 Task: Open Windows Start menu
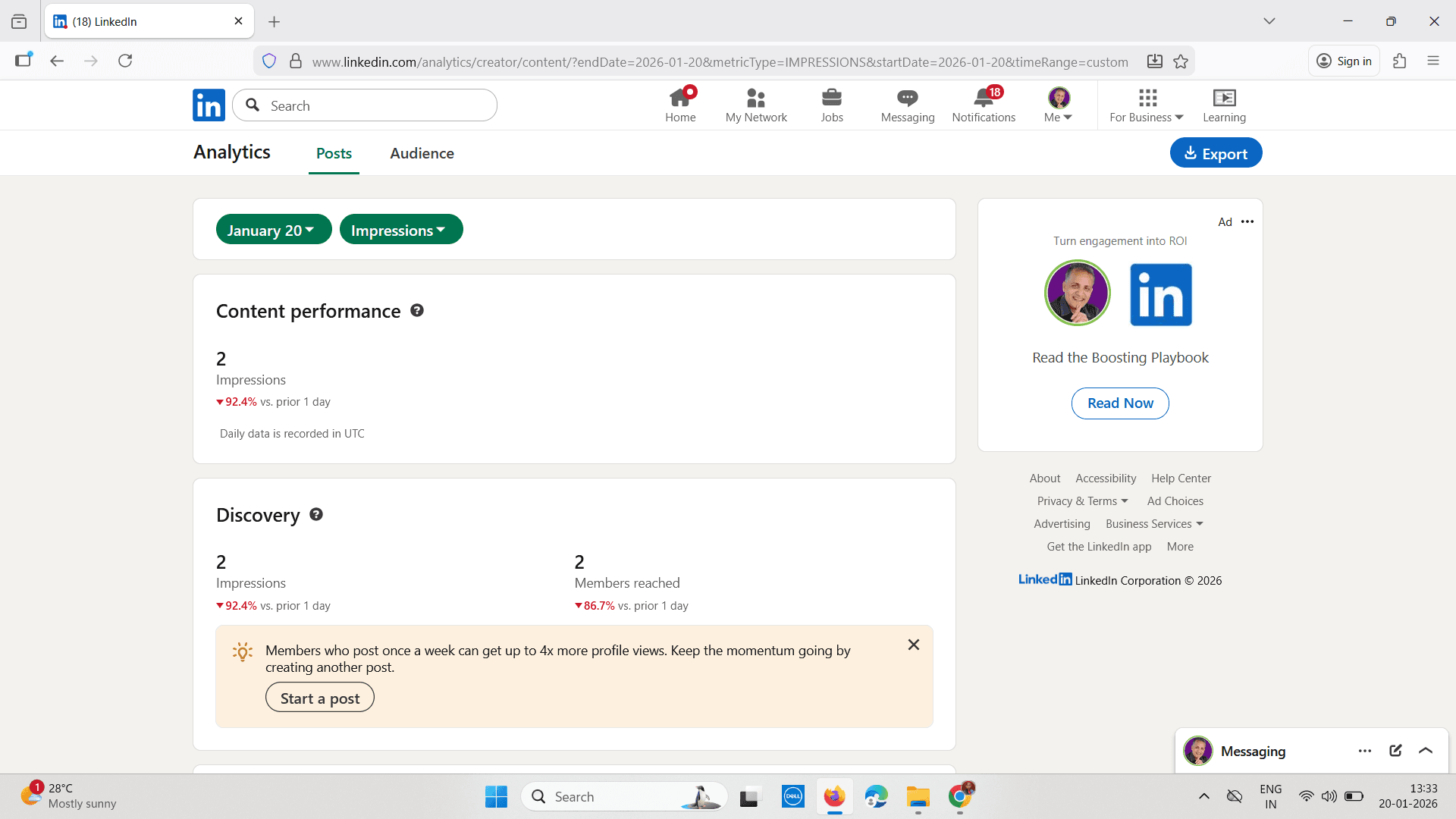(496, 796)
